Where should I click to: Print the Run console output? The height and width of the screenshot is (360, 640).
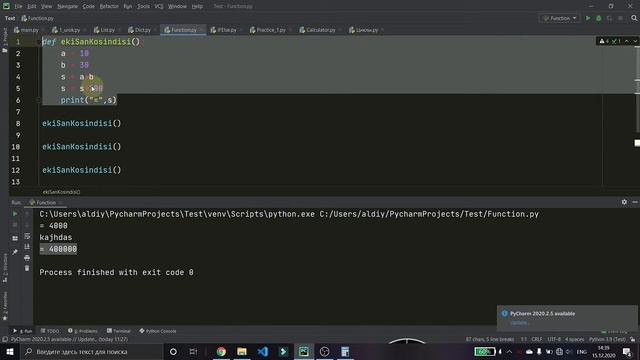click(27, 258)
